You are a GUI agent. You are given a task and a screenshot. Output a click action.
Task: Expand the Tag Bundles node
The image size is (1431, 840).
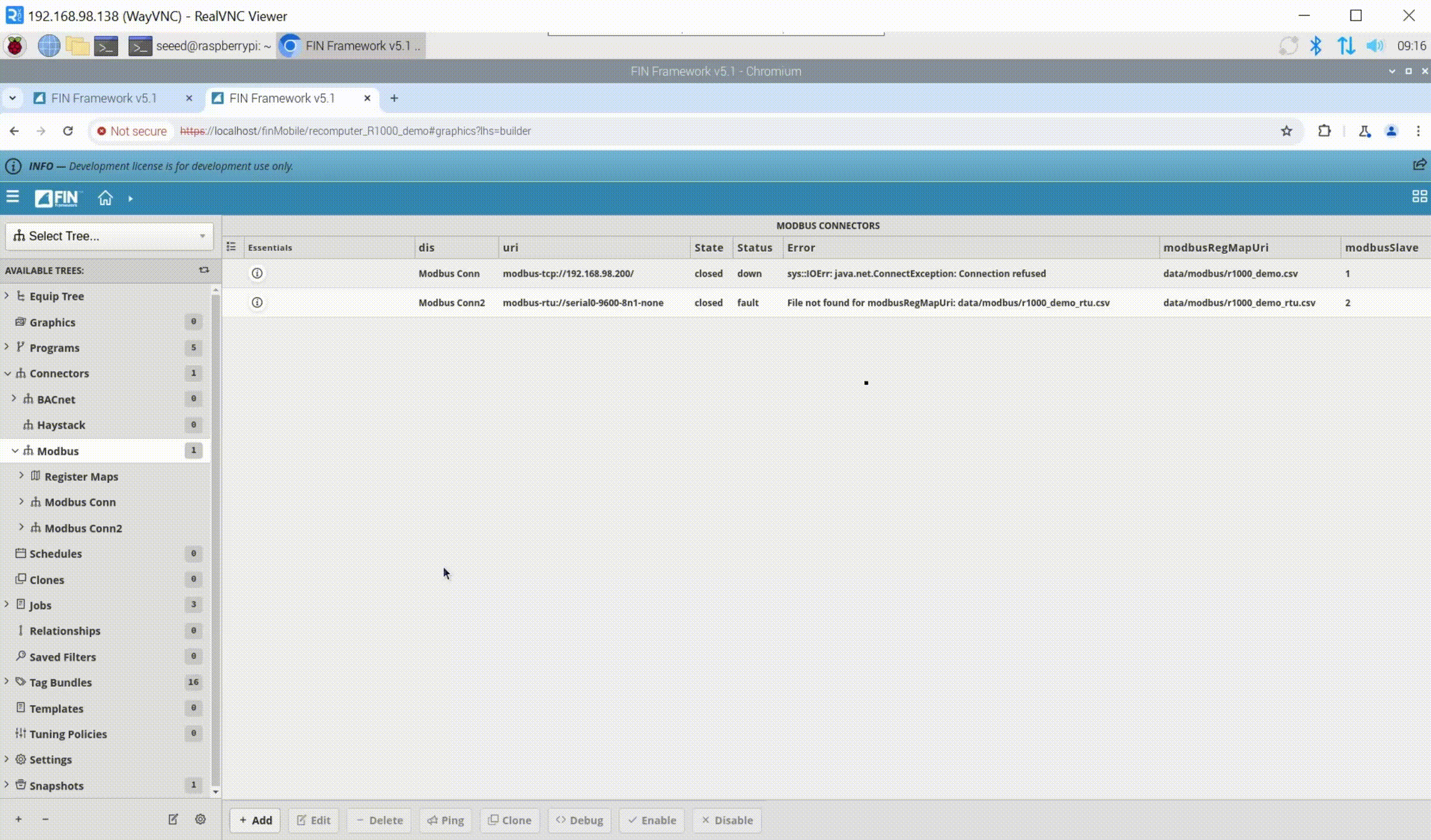click(7, 681)
